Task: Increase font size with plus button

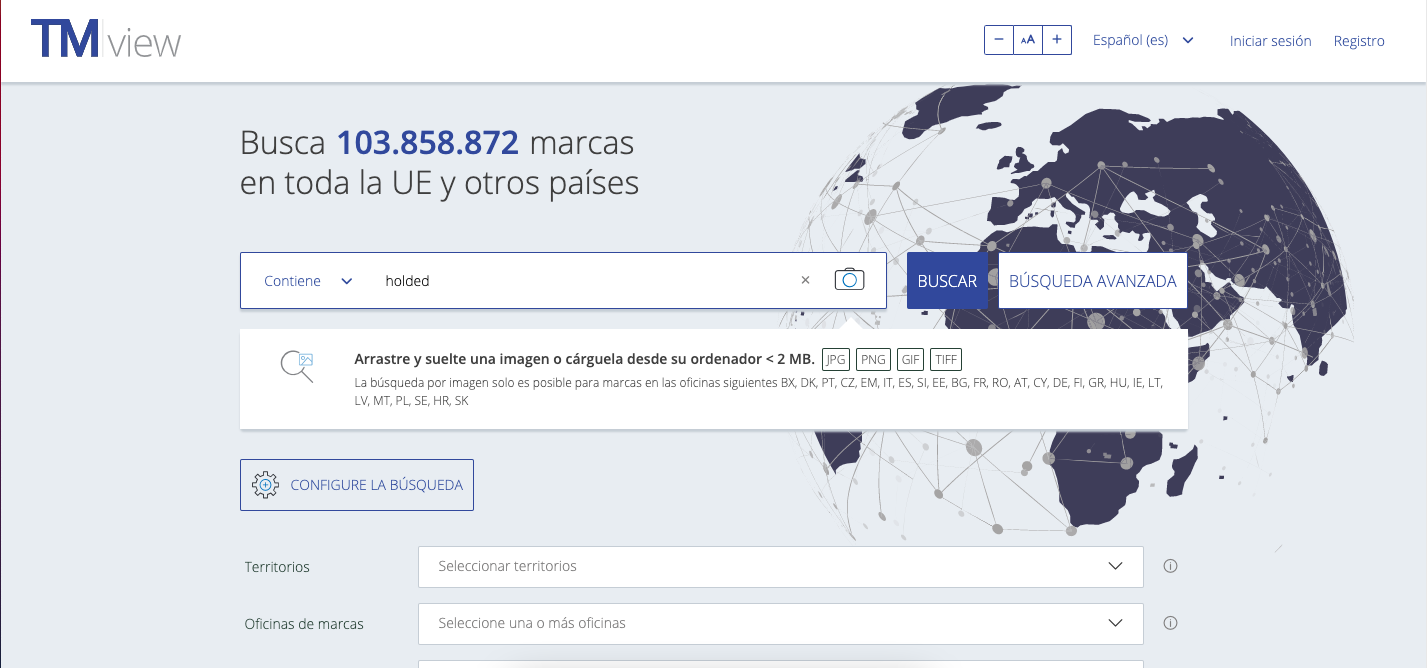Action: (1057, 40)
